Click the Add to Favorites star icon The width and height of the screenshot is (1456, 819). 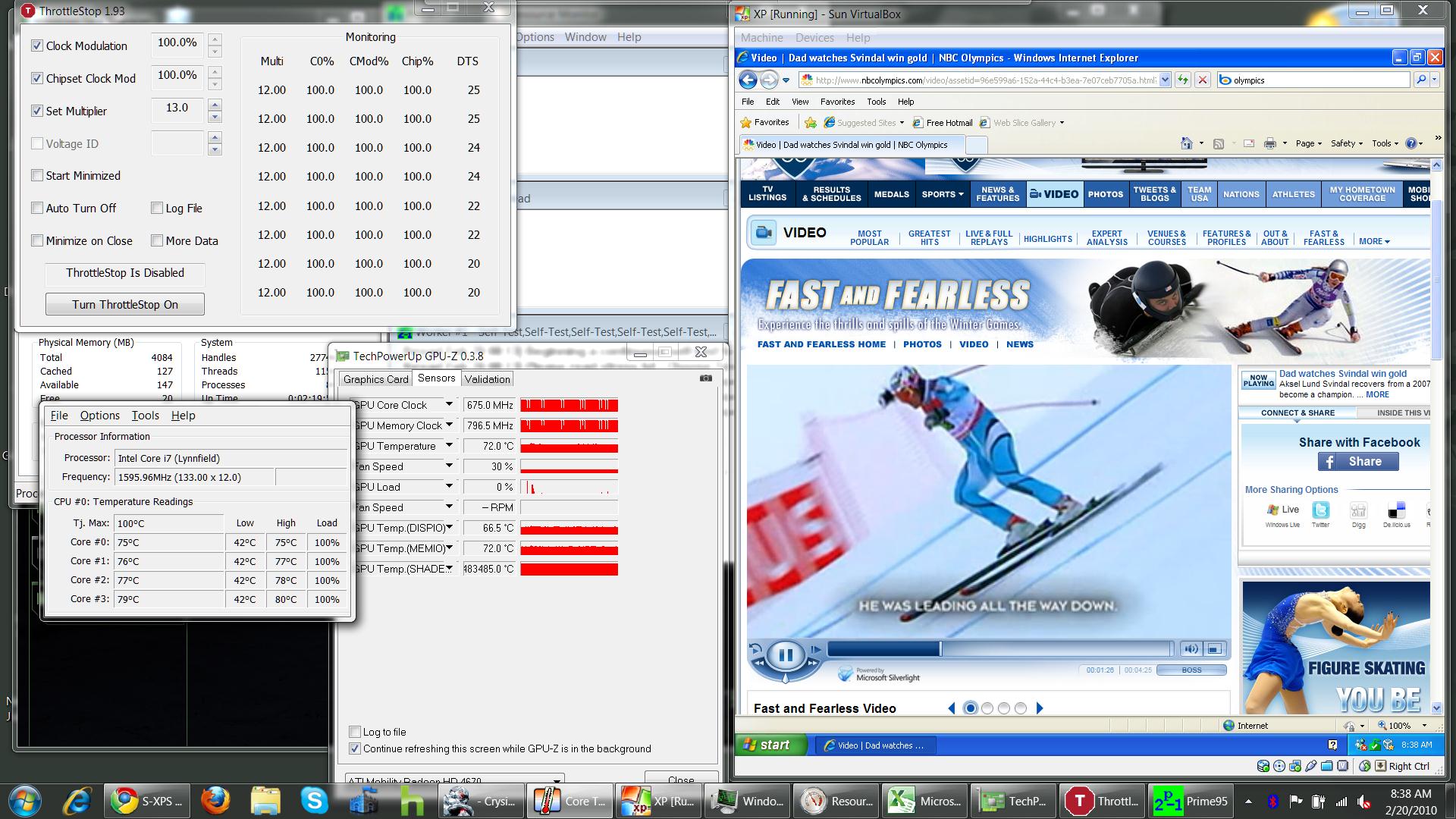(810, 122)
